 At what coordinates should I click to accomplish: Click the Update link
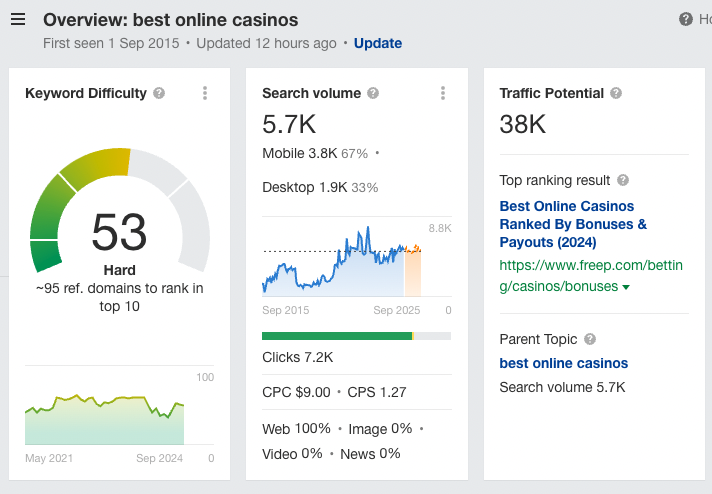click(378, 43)
